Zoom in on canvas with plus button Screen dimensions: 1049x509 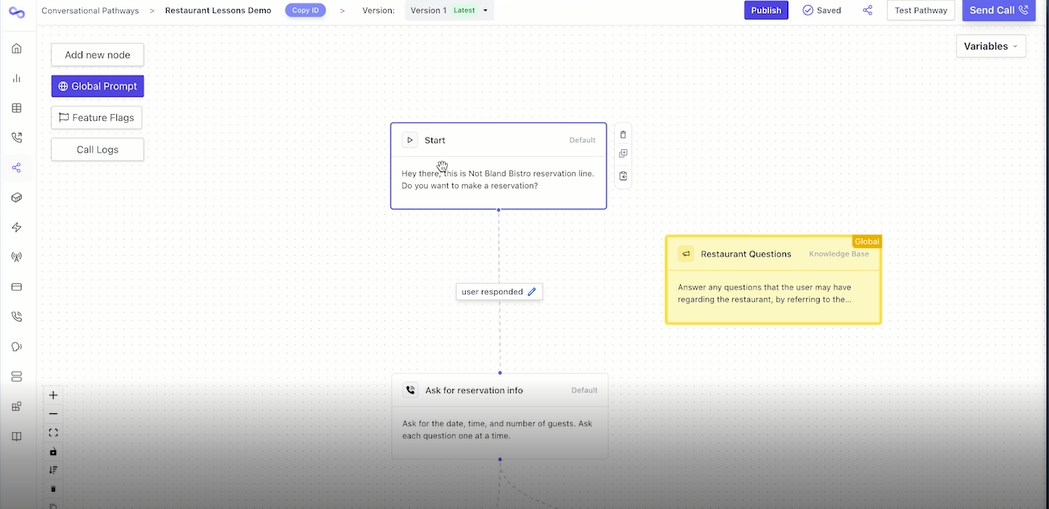tap(53, 395)
